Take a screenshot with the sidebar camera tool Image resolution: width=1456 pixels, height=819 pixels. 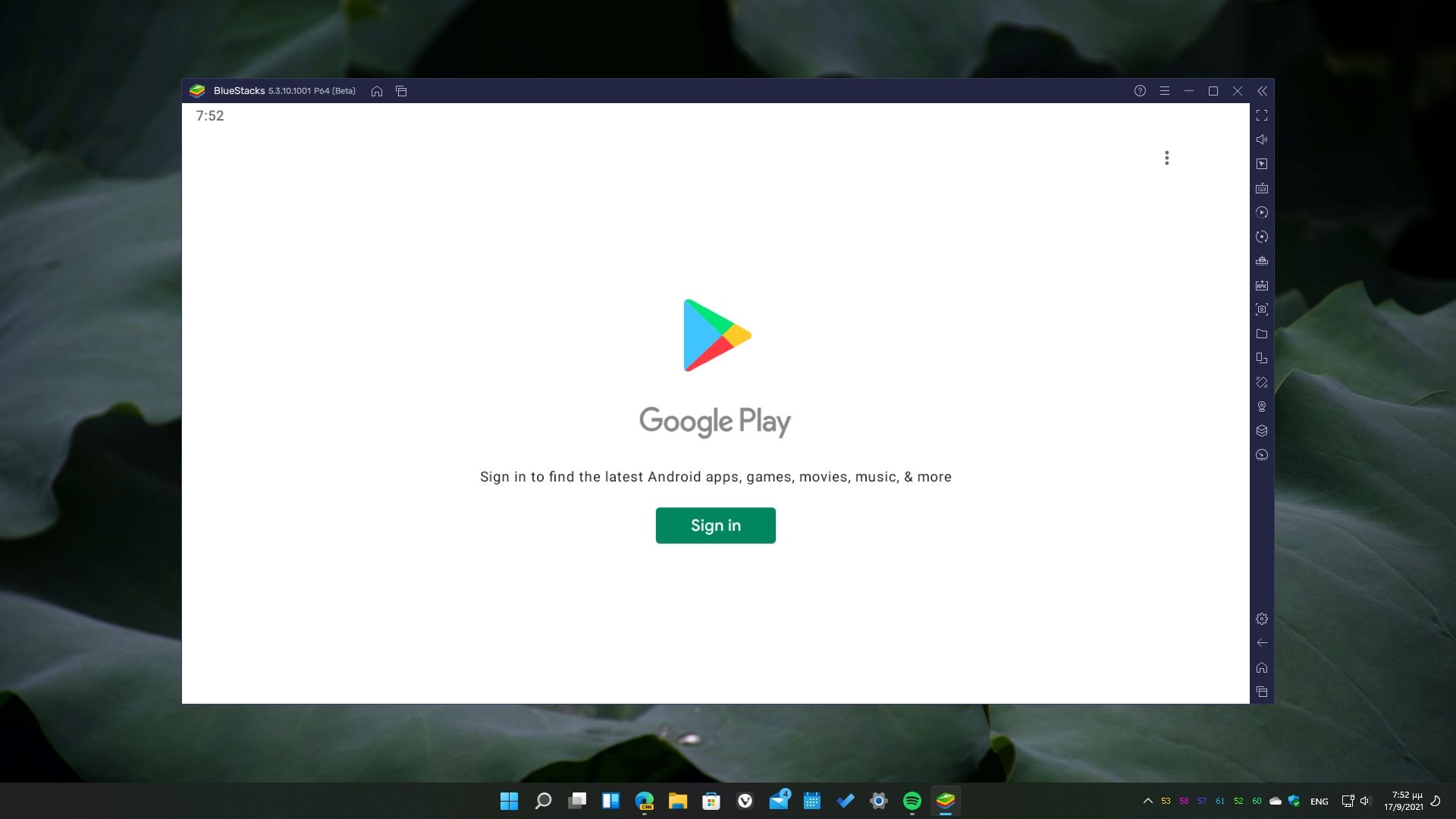click(x=1262, y=309)
